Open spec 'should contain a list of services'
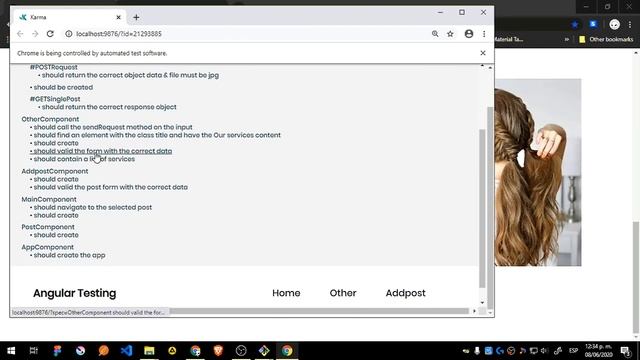 coord(84,159)
